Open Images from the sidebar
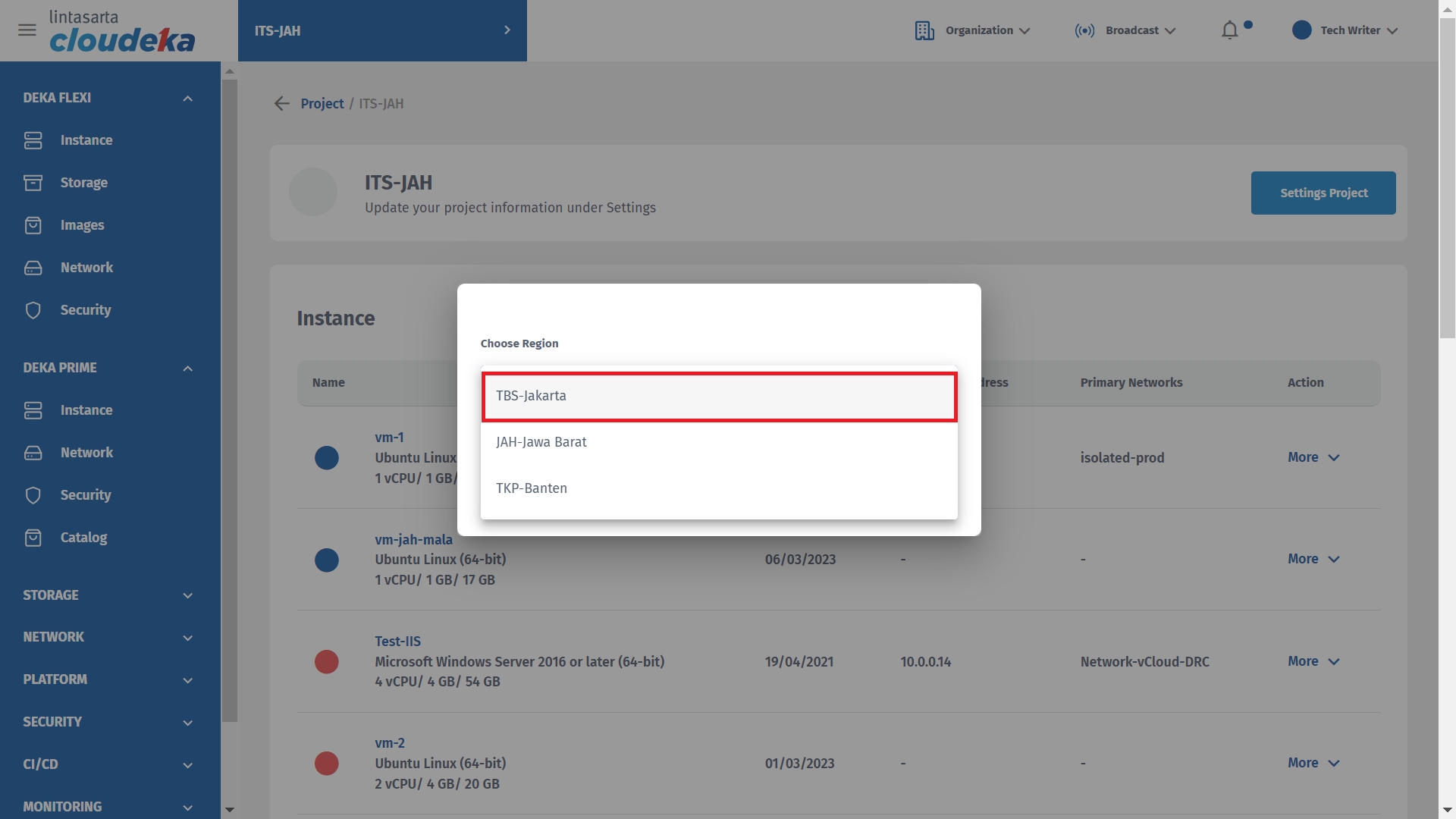The width and height of the screenshot is (1456, 819). (x=82, y=225)
